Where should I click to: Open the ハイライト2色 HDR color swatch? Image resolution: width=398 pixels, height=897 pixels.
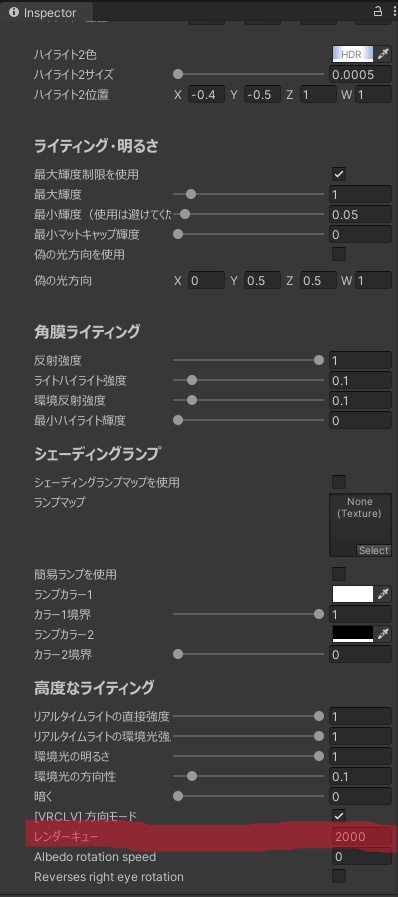pyautogui.click(x=352, y=54)
